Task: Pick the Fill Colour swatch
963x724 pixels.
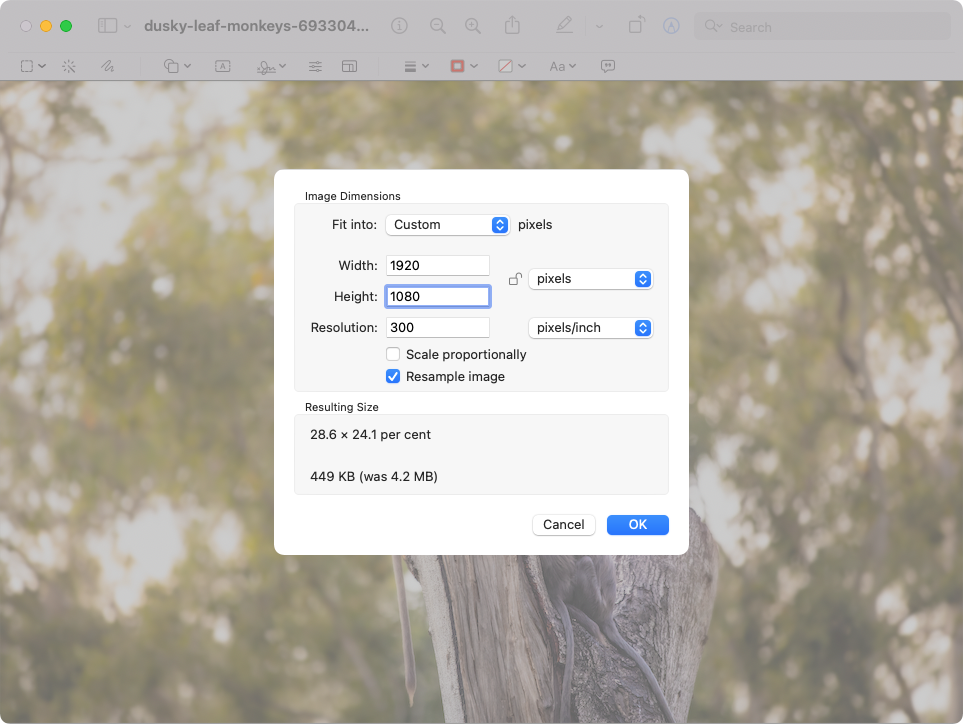Action: pos(505,66)
